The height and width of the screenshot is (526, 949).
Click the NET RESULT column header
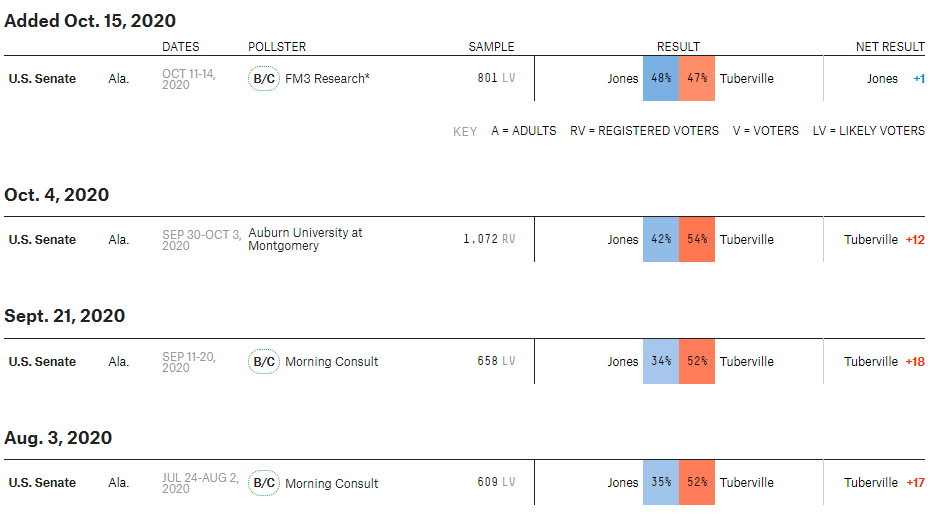coord(890,47)
